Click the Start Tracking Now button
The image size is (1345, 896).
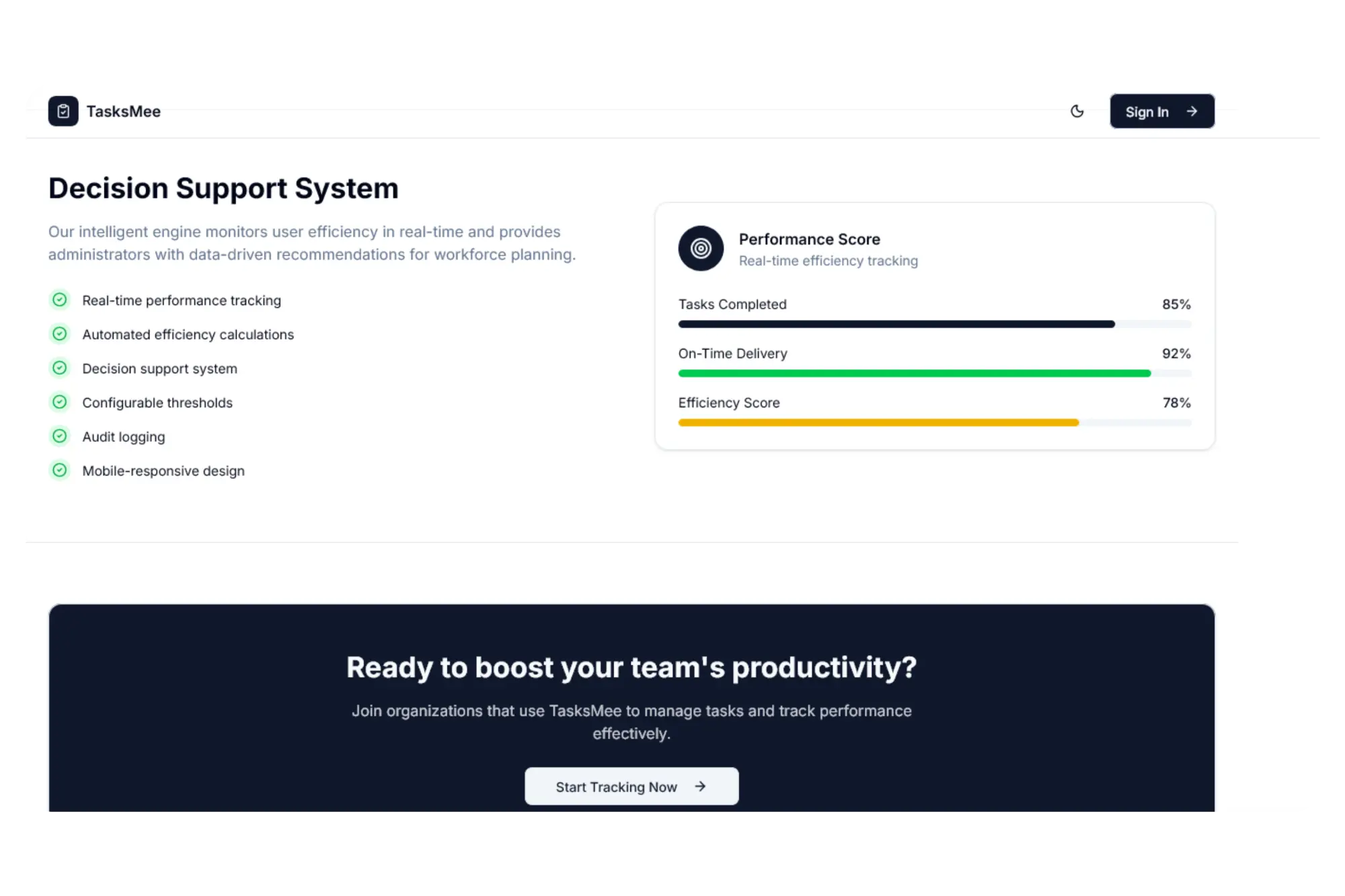[x=631, y=786]
